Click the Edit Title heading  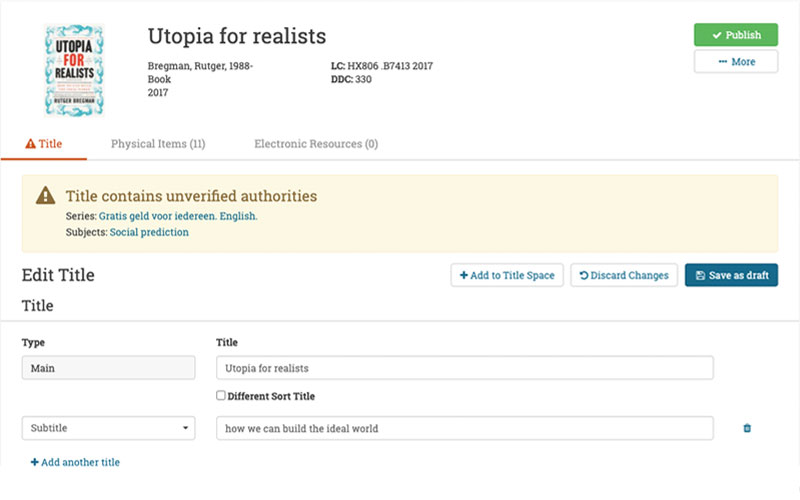point(58,275)
